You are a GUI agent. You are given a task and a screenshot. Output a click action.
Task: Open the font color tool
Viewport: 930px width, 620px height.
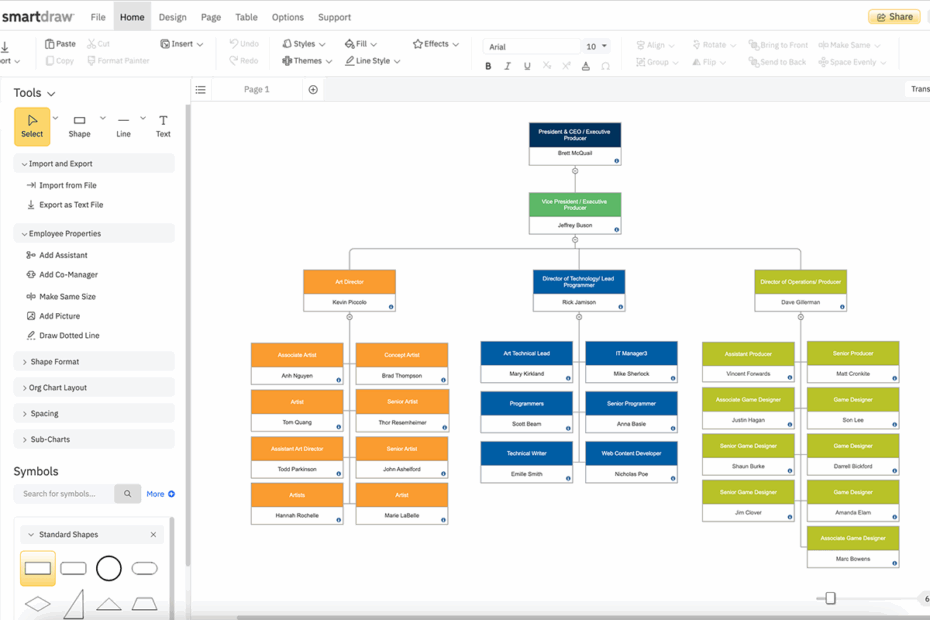point(586,66)
